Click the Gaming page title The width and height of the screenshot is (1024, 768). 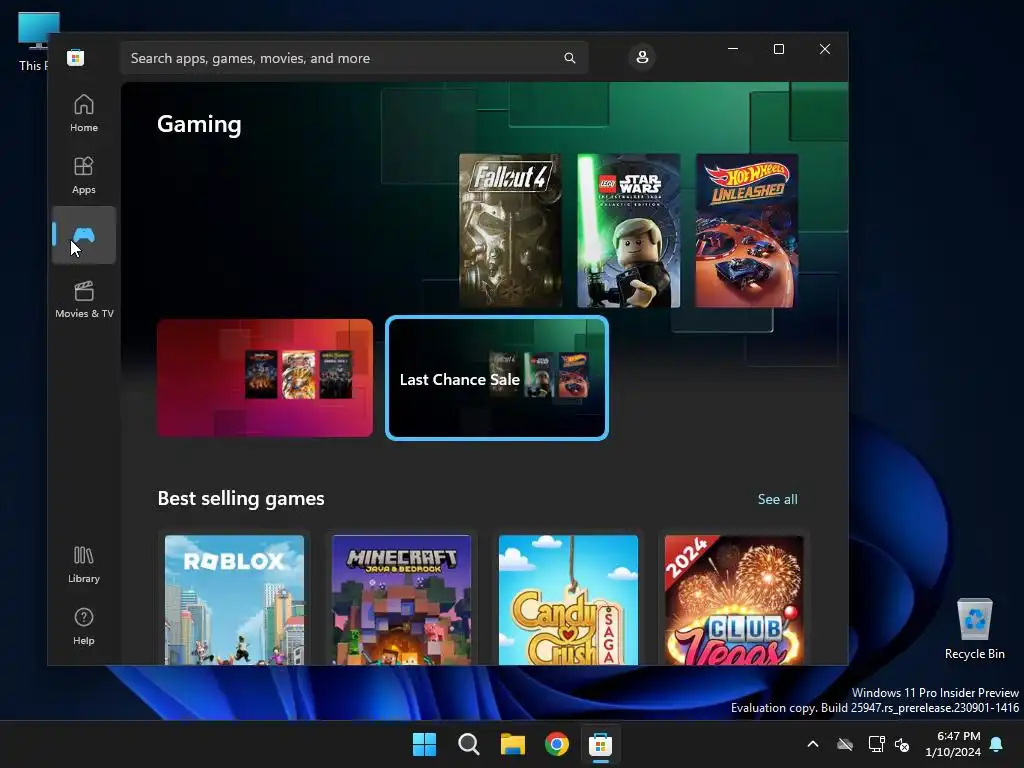[x=199, y=124]
